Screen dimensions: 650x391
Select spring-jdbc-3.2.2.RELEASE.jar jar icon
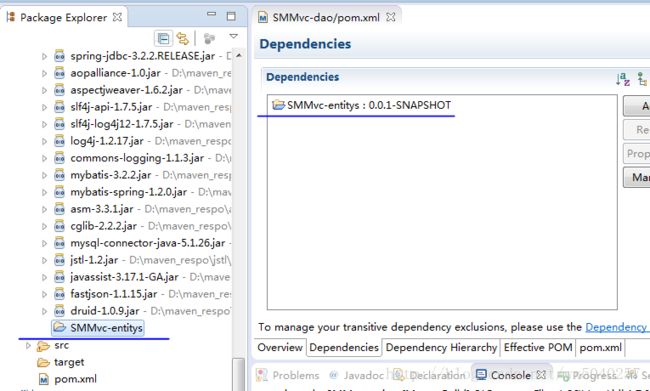60,56
